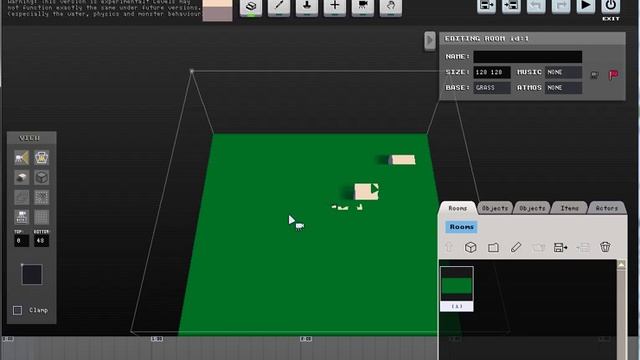
Task: Enable the Clamp checkbox
Action: point(17,311)
